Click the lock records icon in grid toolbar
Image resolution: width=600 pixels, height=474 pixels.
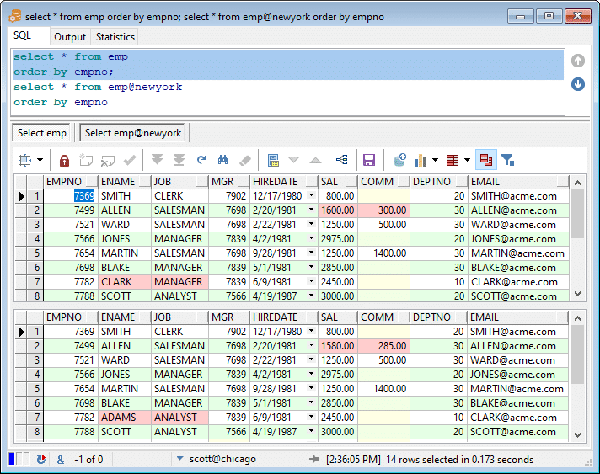click(x=65, y=160)
